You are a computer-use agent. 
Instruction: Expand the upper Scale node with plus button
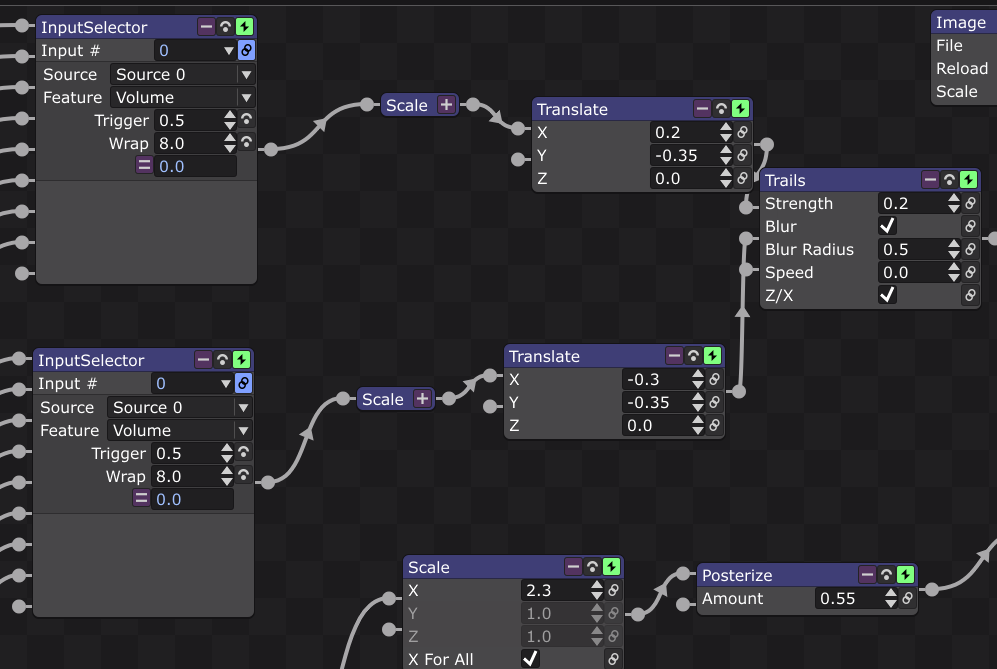click(x=446, y=105)
